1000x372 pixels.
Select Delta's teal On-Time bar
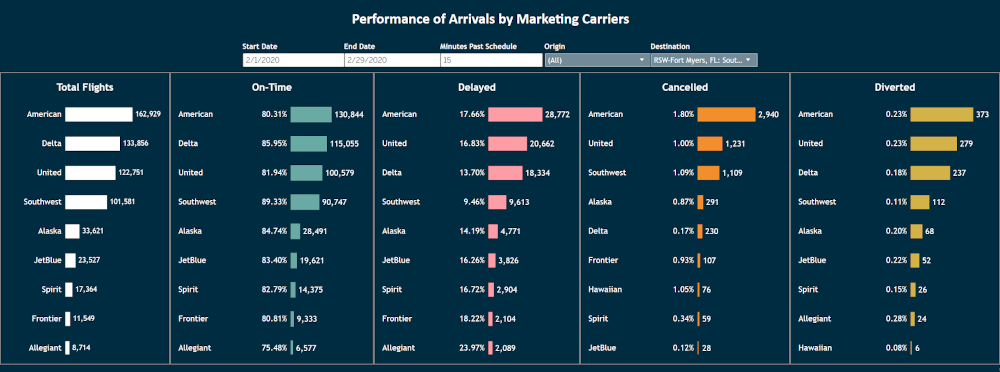tap(309, 144)
